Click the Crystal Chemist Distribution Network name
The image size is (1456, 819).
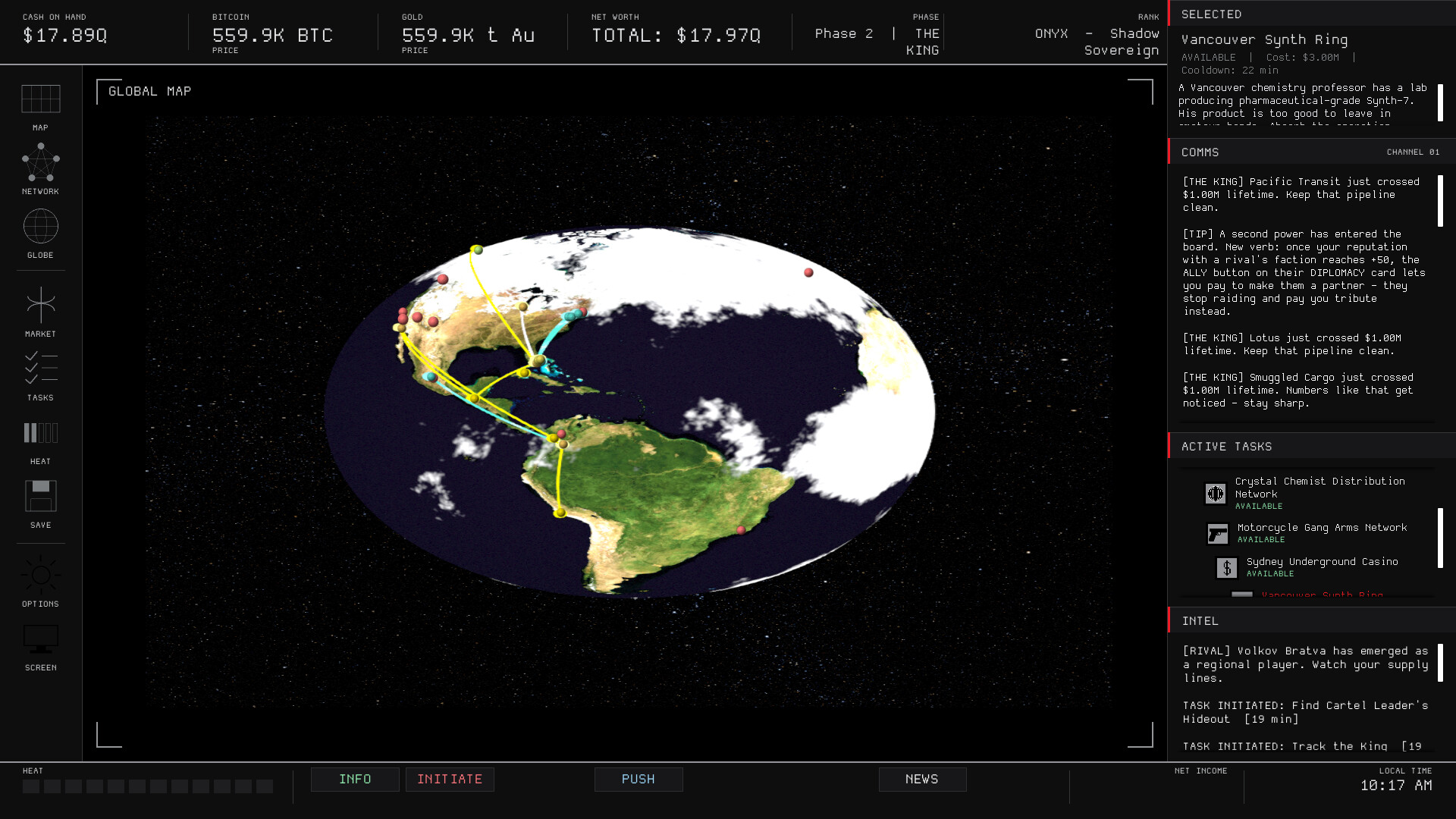(x=1319, y=488)
